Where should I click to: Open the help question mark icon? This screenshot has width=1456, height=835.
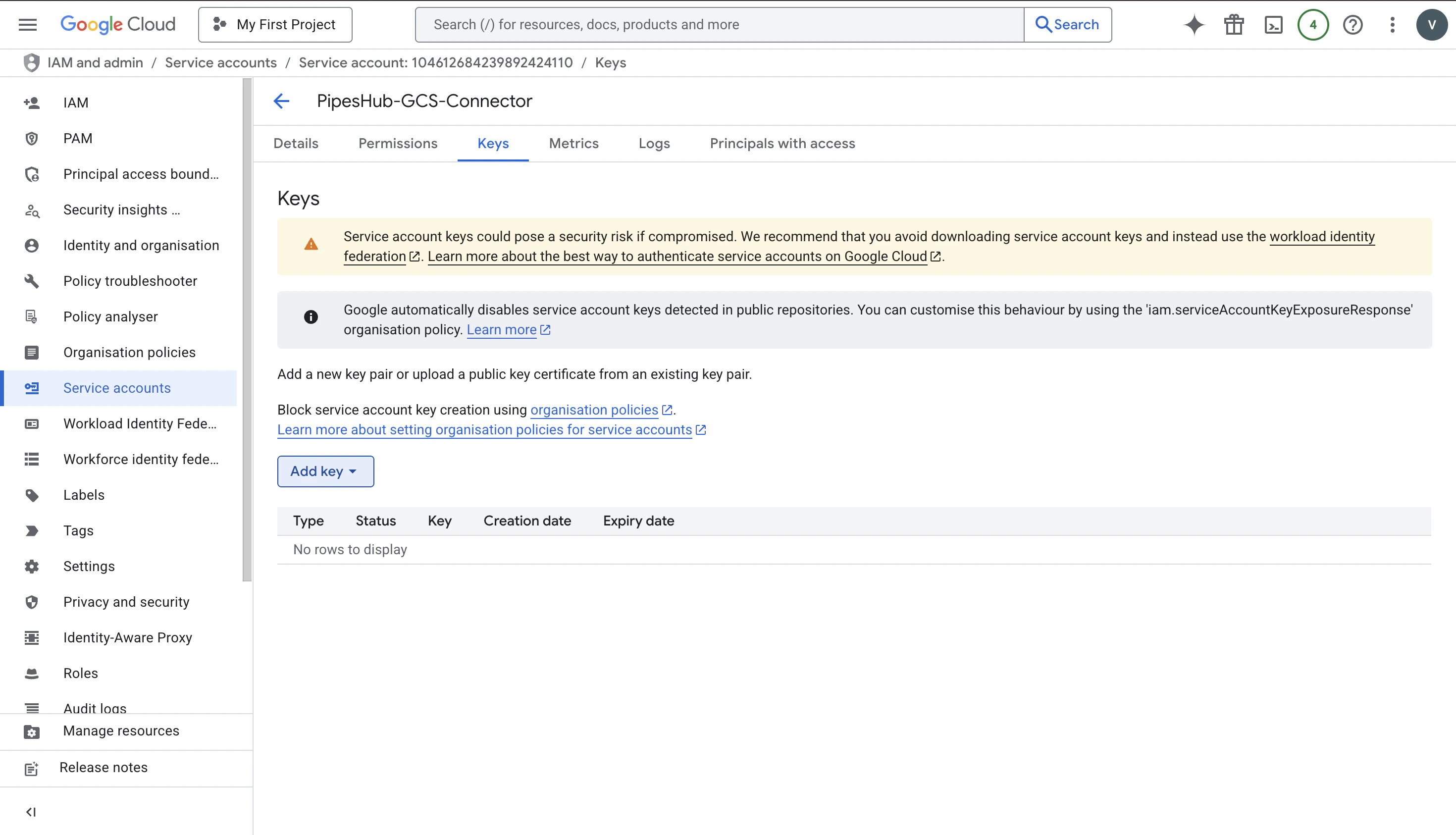pos(1352,25)
